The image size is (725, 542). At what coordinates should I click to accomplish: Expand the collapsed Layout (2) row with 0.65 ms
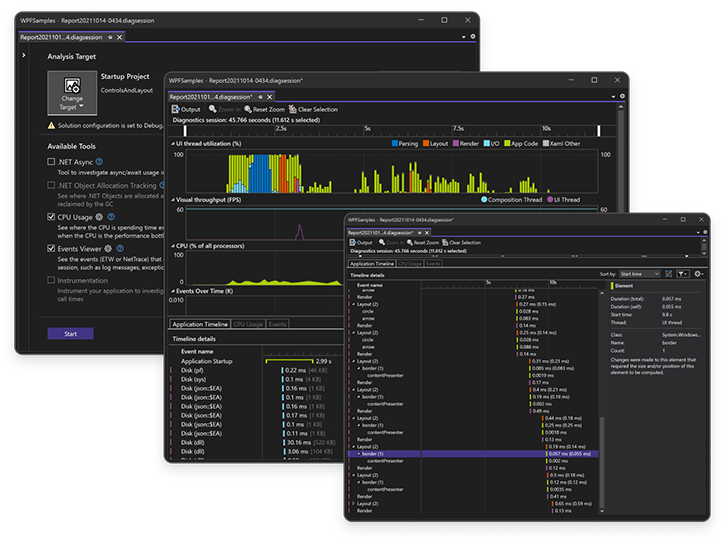click(354, 504)
